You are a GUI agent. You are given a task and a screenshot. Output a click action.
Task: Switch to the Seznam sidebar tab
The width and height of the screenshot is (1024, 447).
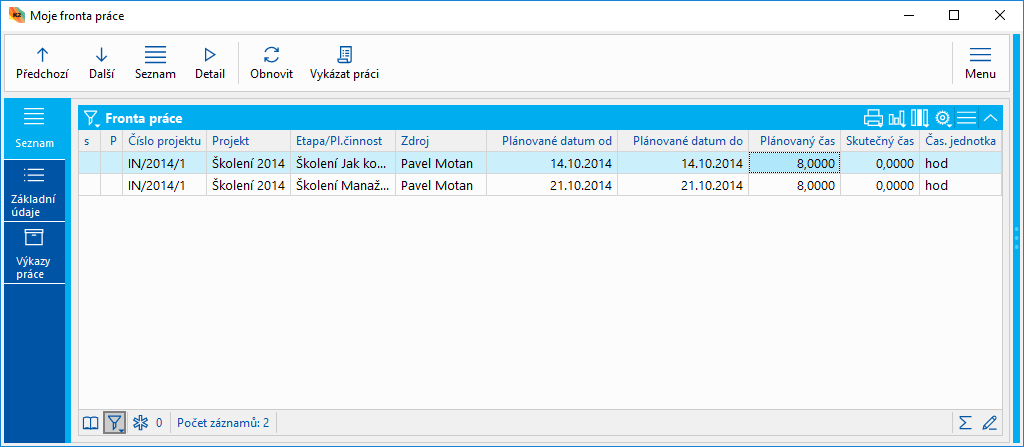(x=35, y=129)
